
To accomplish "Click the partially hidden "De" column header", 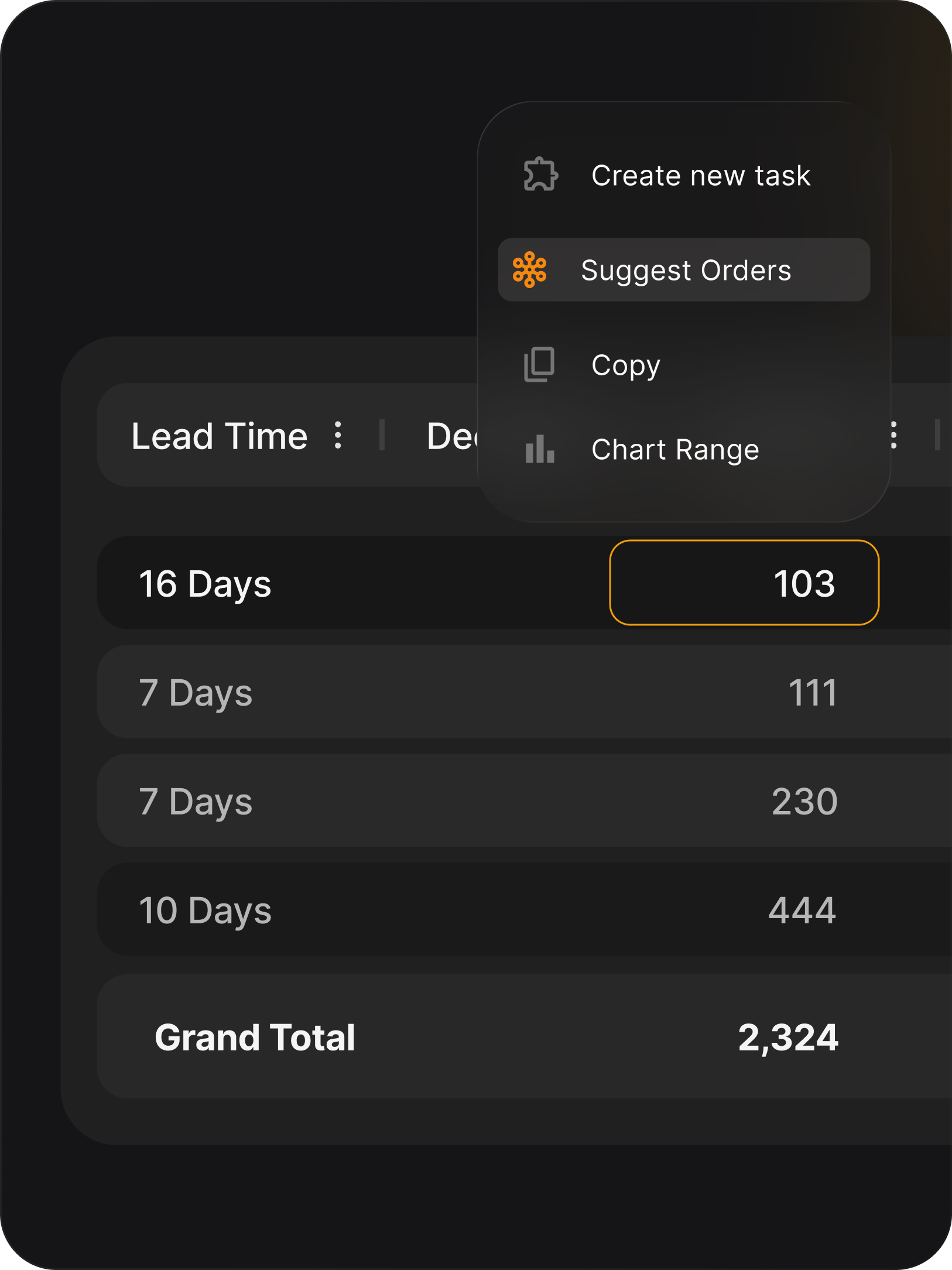I will 451,436.
